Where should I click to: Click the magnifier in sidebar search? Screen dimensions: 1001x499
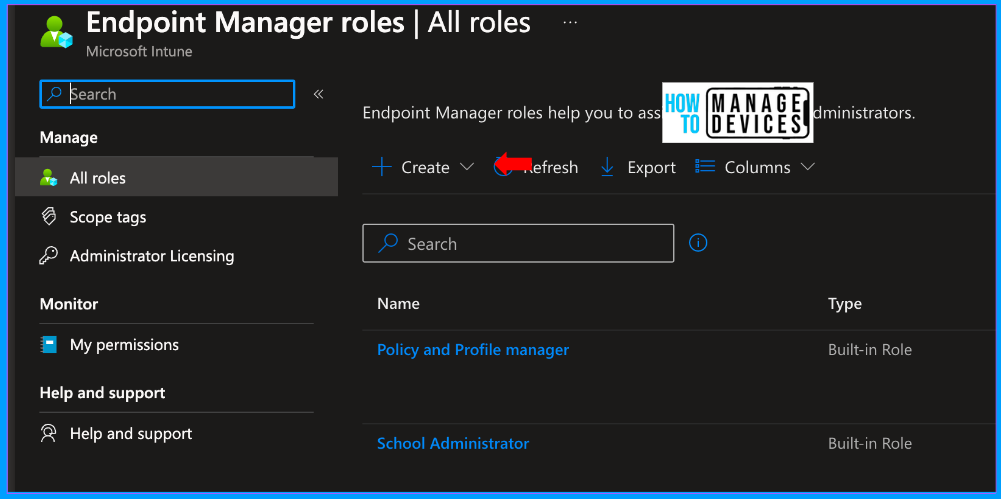point(55,94)
